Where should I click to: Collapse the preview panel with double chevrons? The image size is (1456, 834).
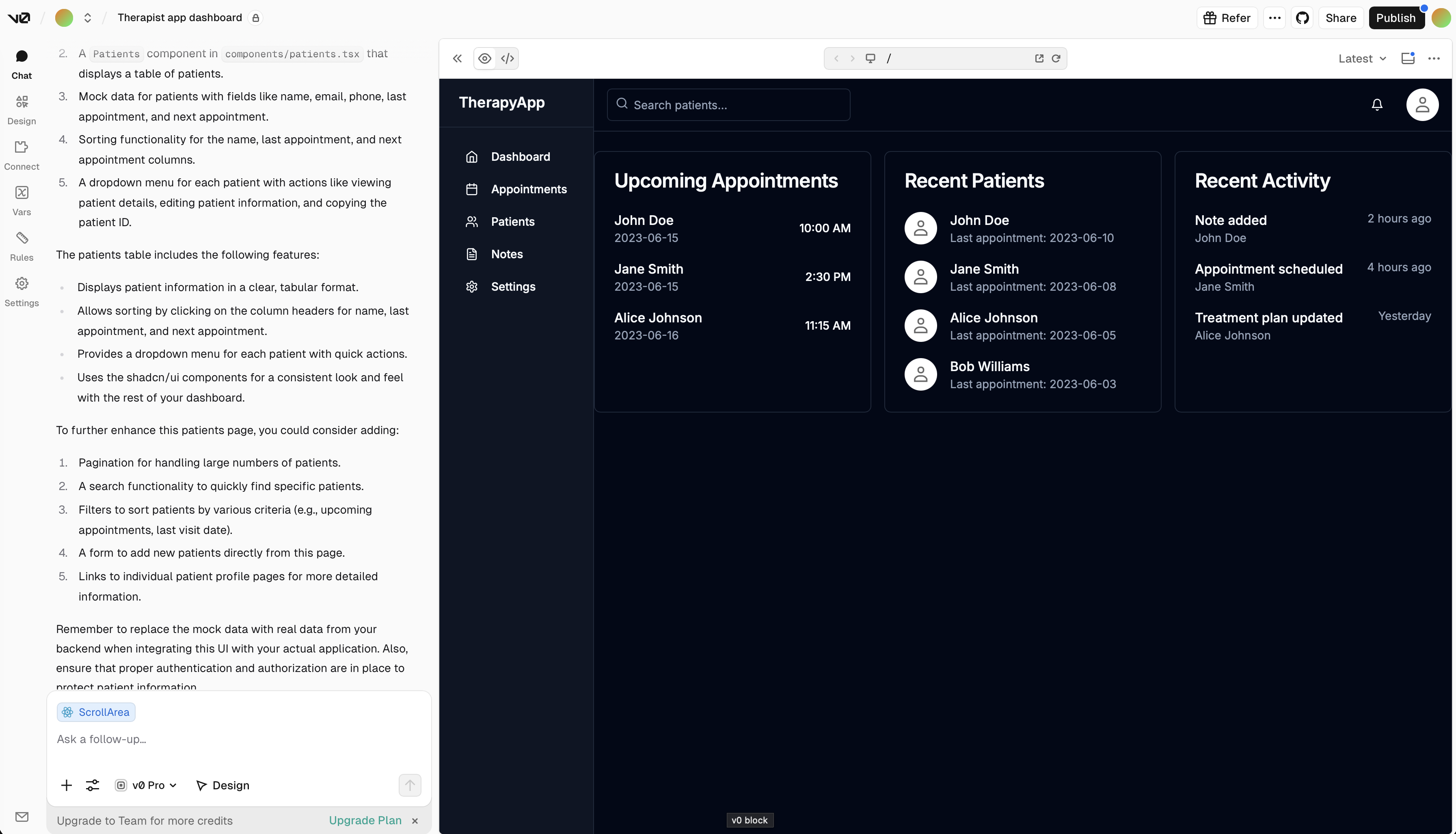click(x=457, y=58)
